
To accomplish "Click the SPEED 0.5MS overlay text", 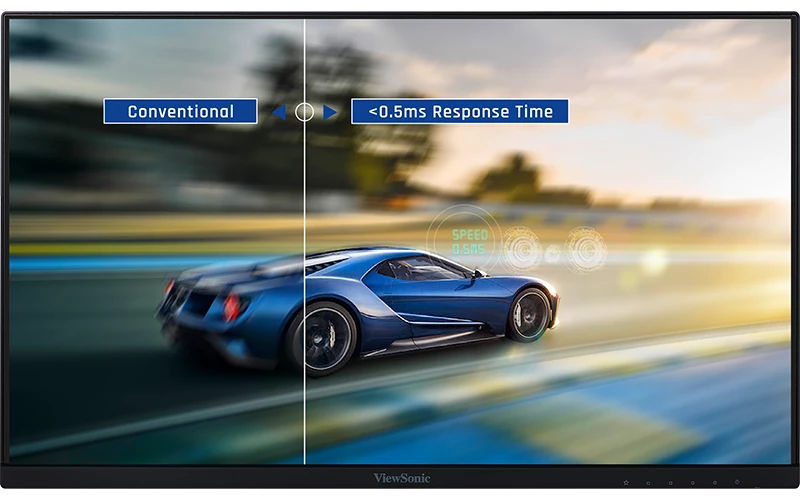I will tap(469, 242).
